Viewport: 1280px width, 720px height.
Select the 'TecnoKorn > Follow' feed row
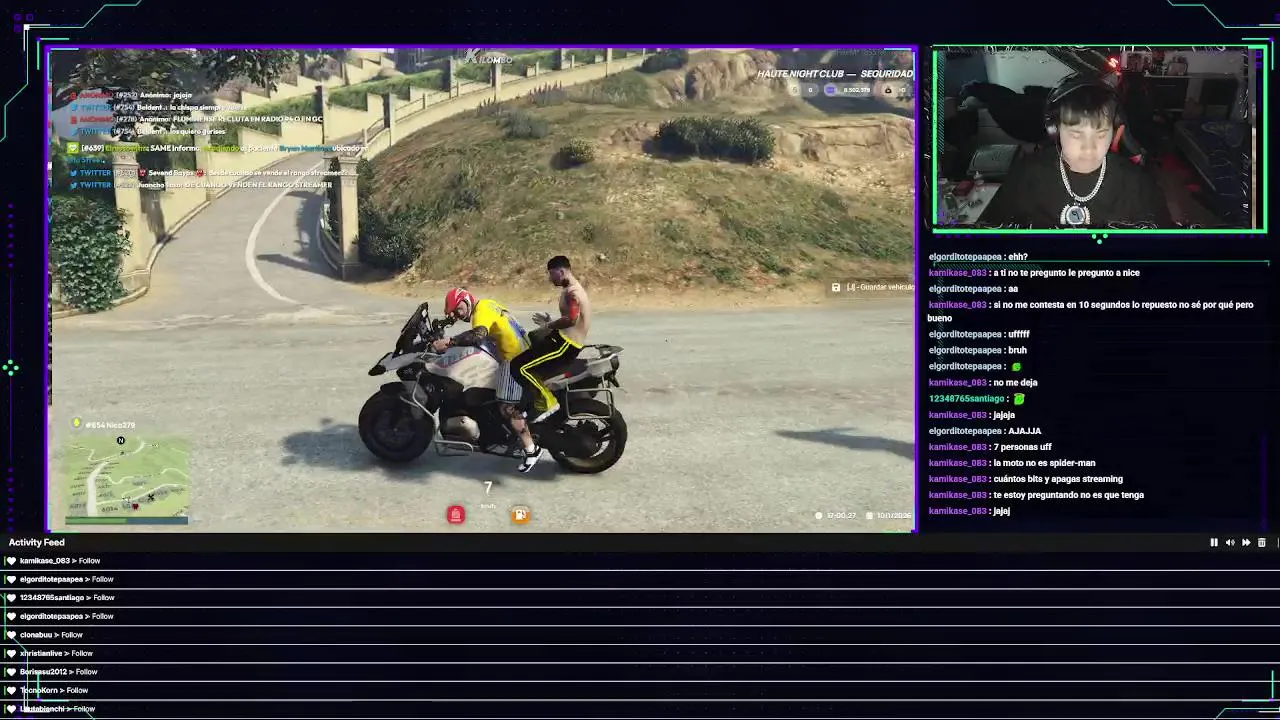(x=640, y=691)
